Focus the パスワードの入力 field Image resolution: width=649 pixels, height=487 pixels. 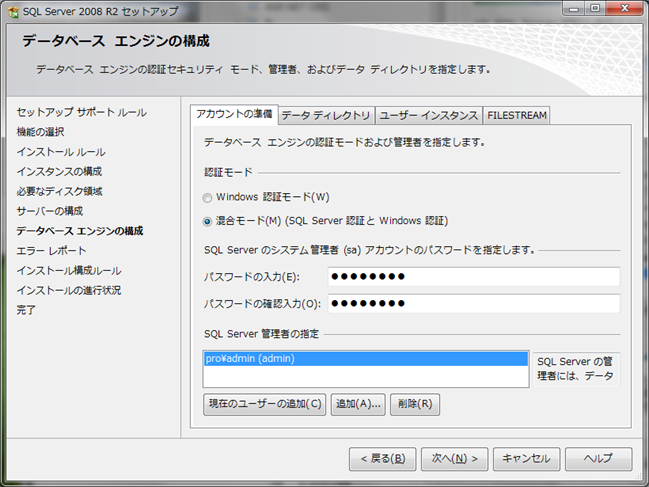[474, 276]
